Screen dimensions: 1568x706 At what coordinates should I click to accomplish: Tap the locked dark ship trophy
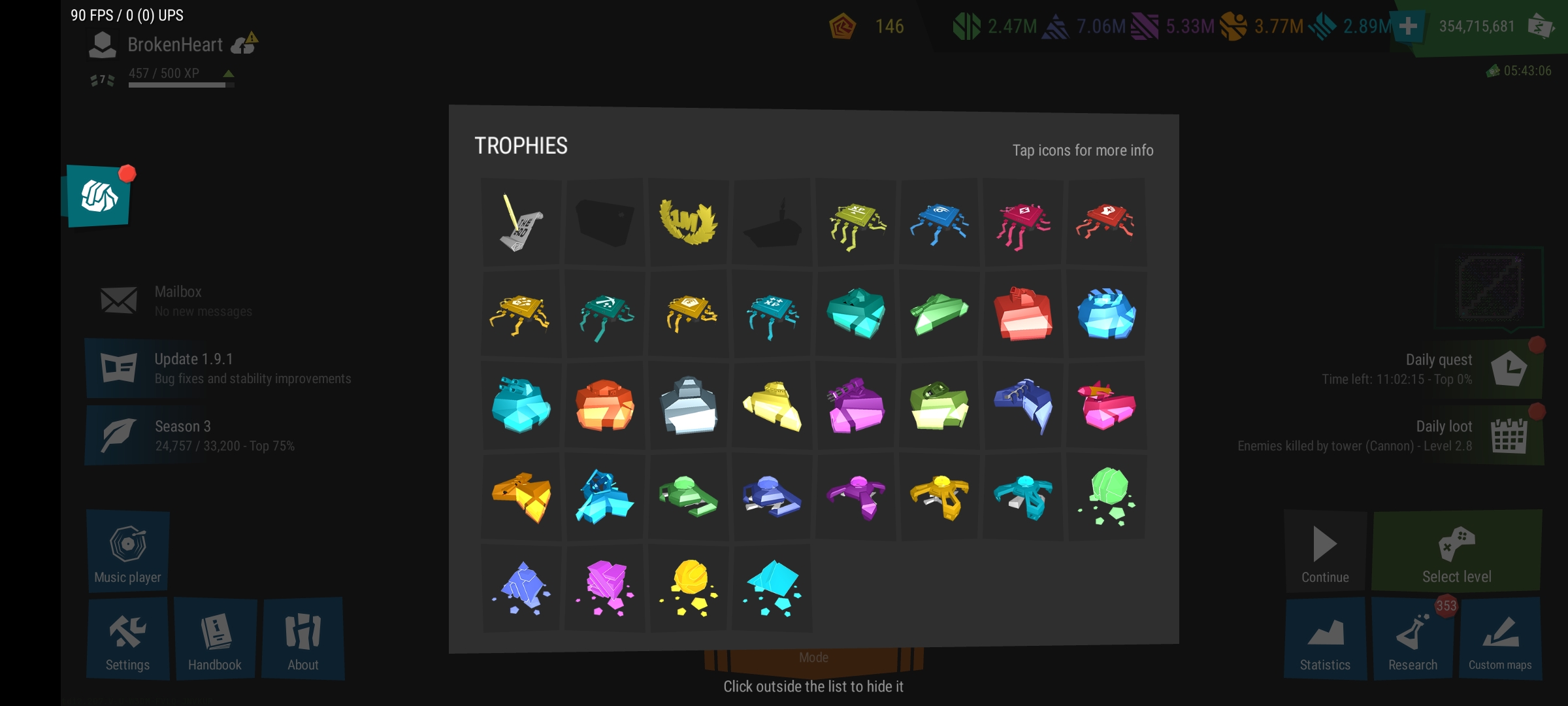pyautogui.click(x=772, y=222)
